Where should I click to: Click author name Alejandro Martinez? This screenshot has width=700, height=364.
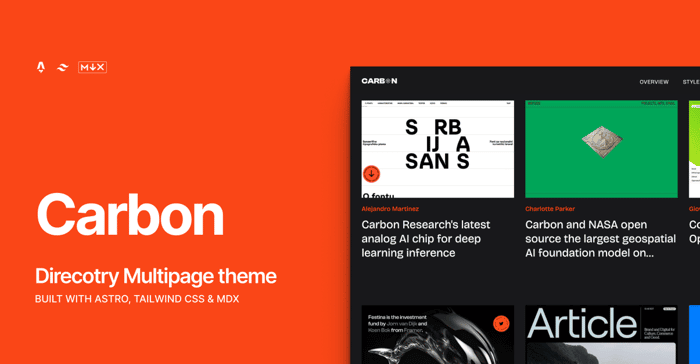click(390, 209)
